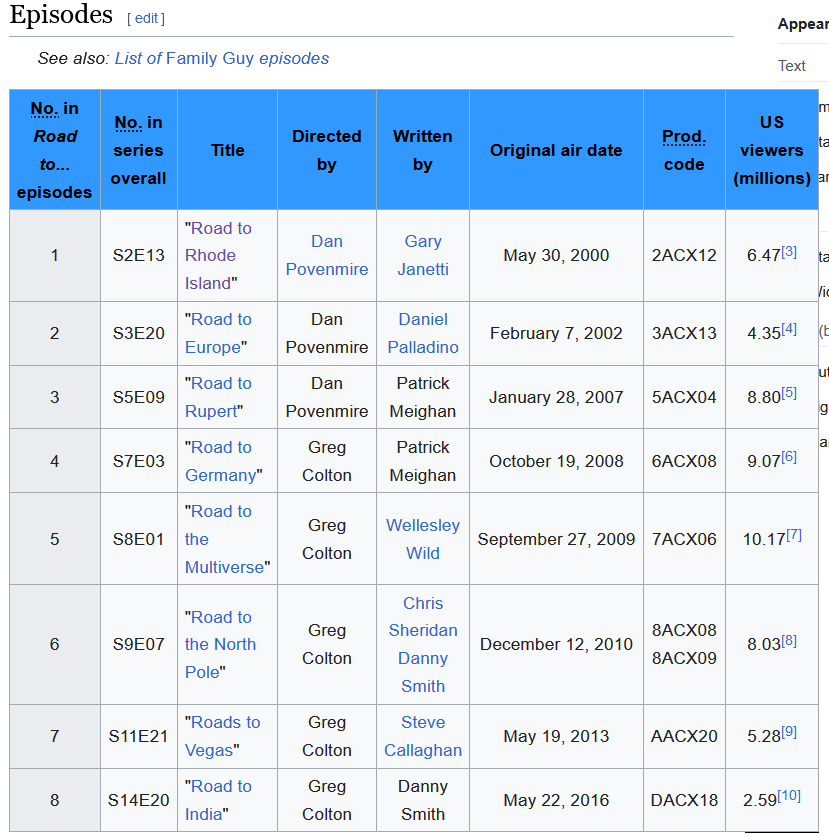Open the "Road to India" episode link
The image size is (829, 837).
218,800
